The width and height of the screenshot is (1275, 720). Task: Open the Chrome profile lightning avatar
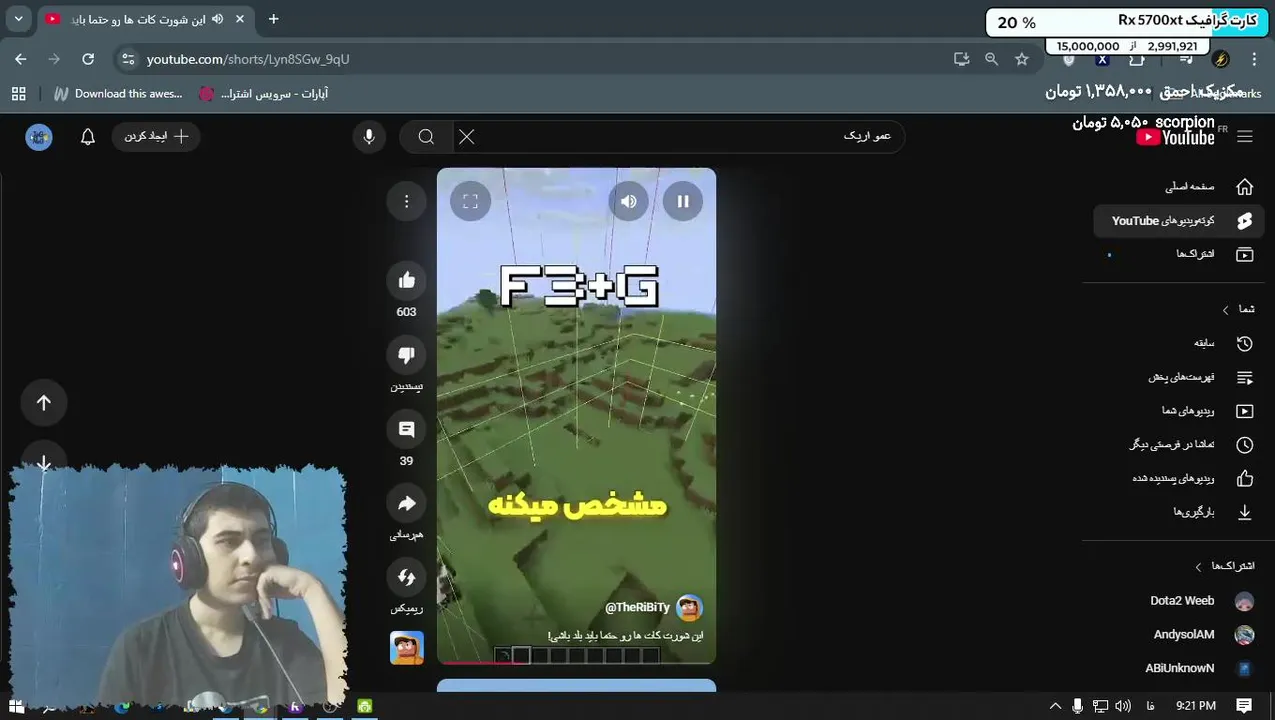click(1220, 59)
